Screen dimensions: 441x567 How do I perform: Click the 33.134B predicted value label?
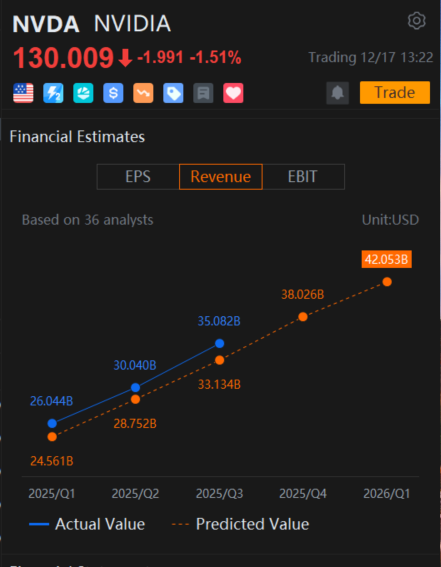tap(219, 385)
